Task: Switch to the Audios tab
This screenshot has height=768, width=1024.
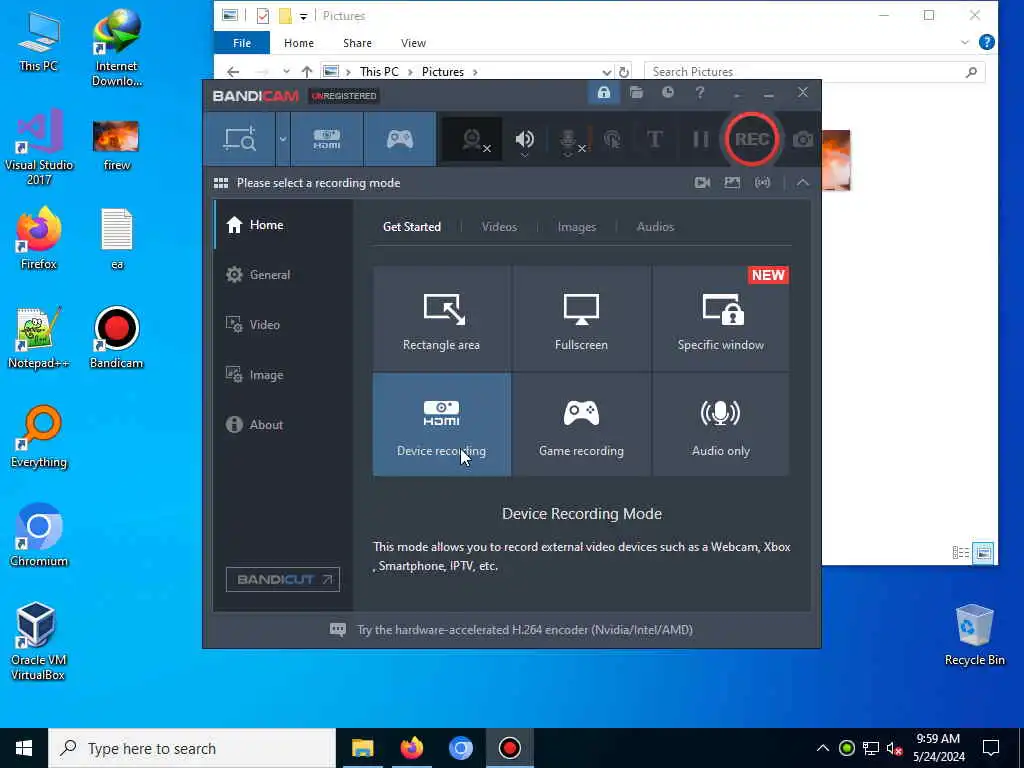Action: 655,227
